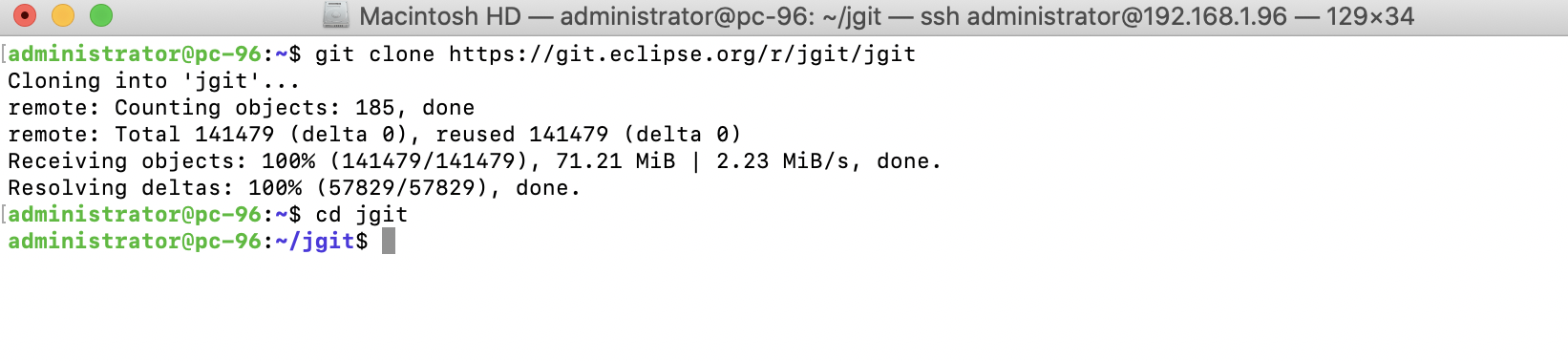Click the "Cloning into 'jgit'..." output line
Screen dimensions: 1568x361
pos(154,81)
